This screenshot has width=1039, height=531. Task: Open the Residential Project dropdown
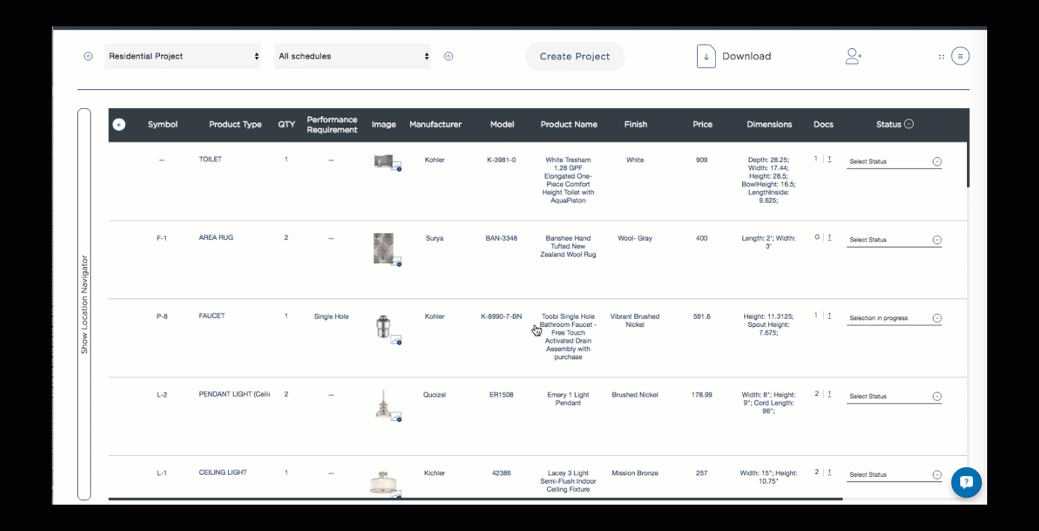click(x=183, y=57)
